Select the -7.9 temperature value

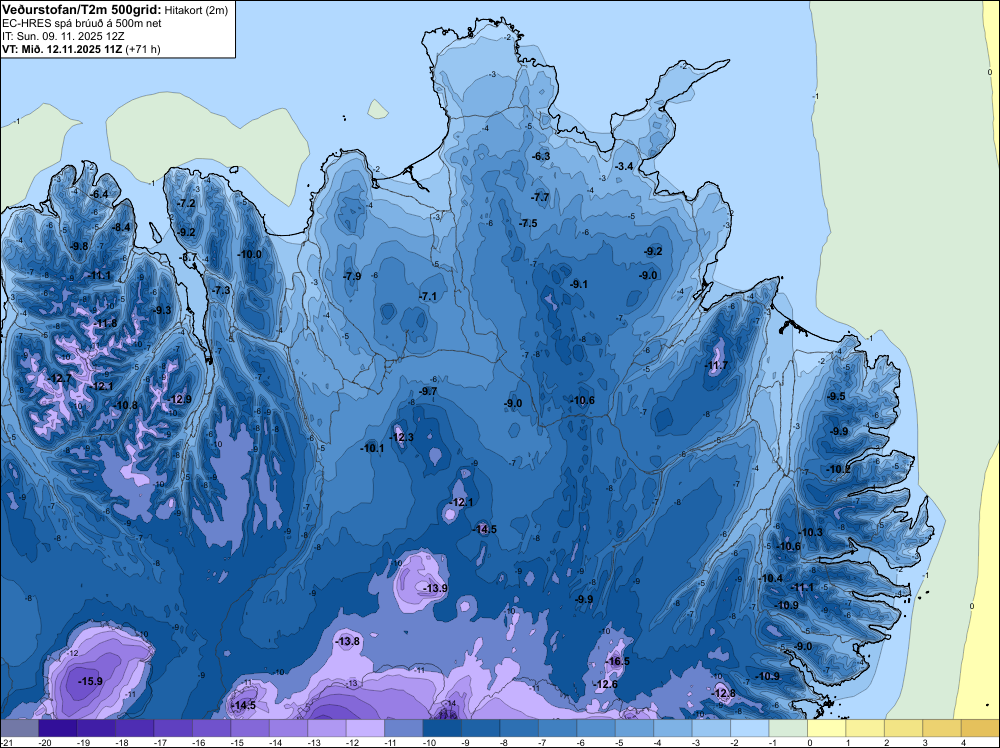(x=352, y=276)
